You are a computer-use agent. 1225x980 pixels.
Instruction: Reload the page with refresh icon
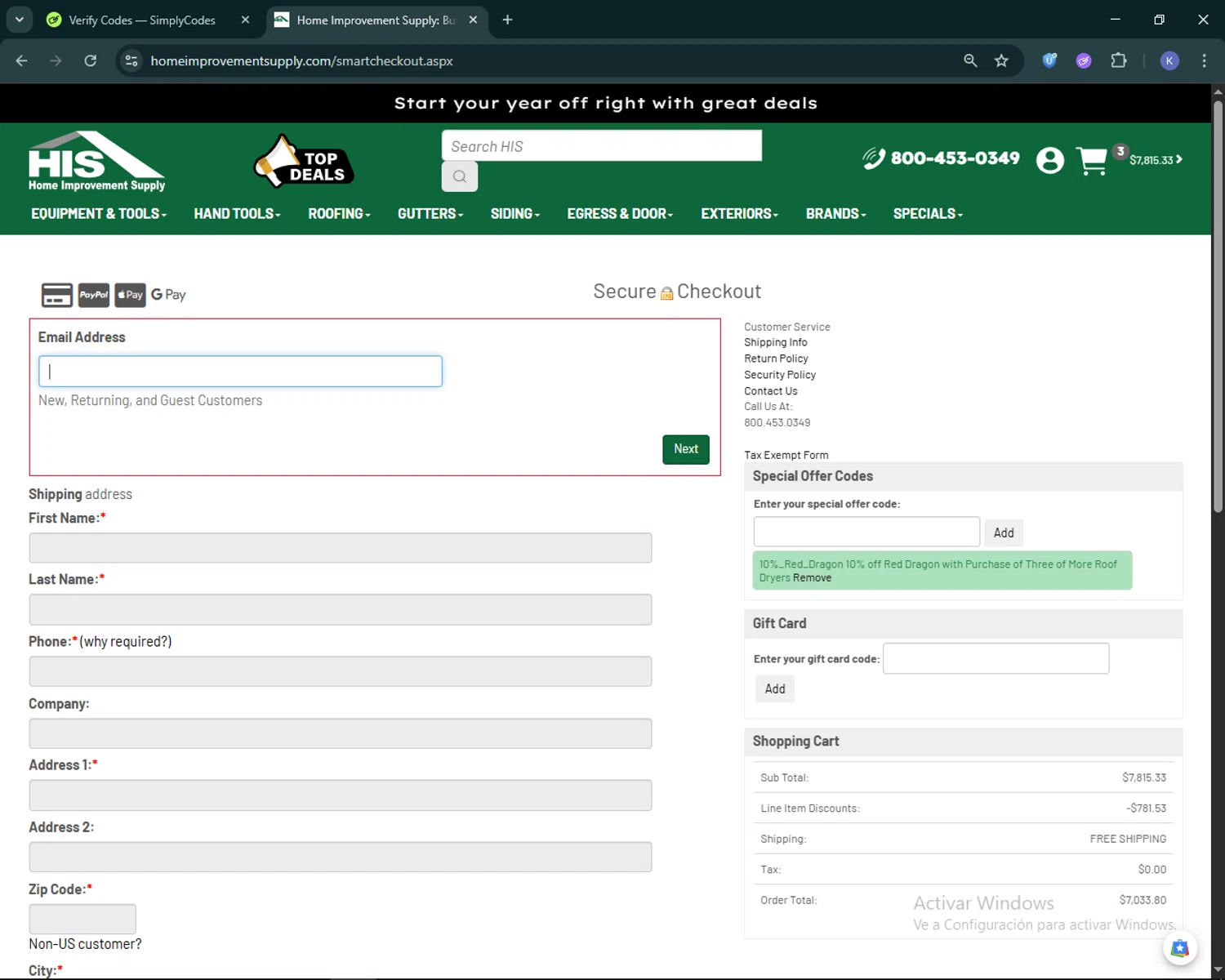91,60
